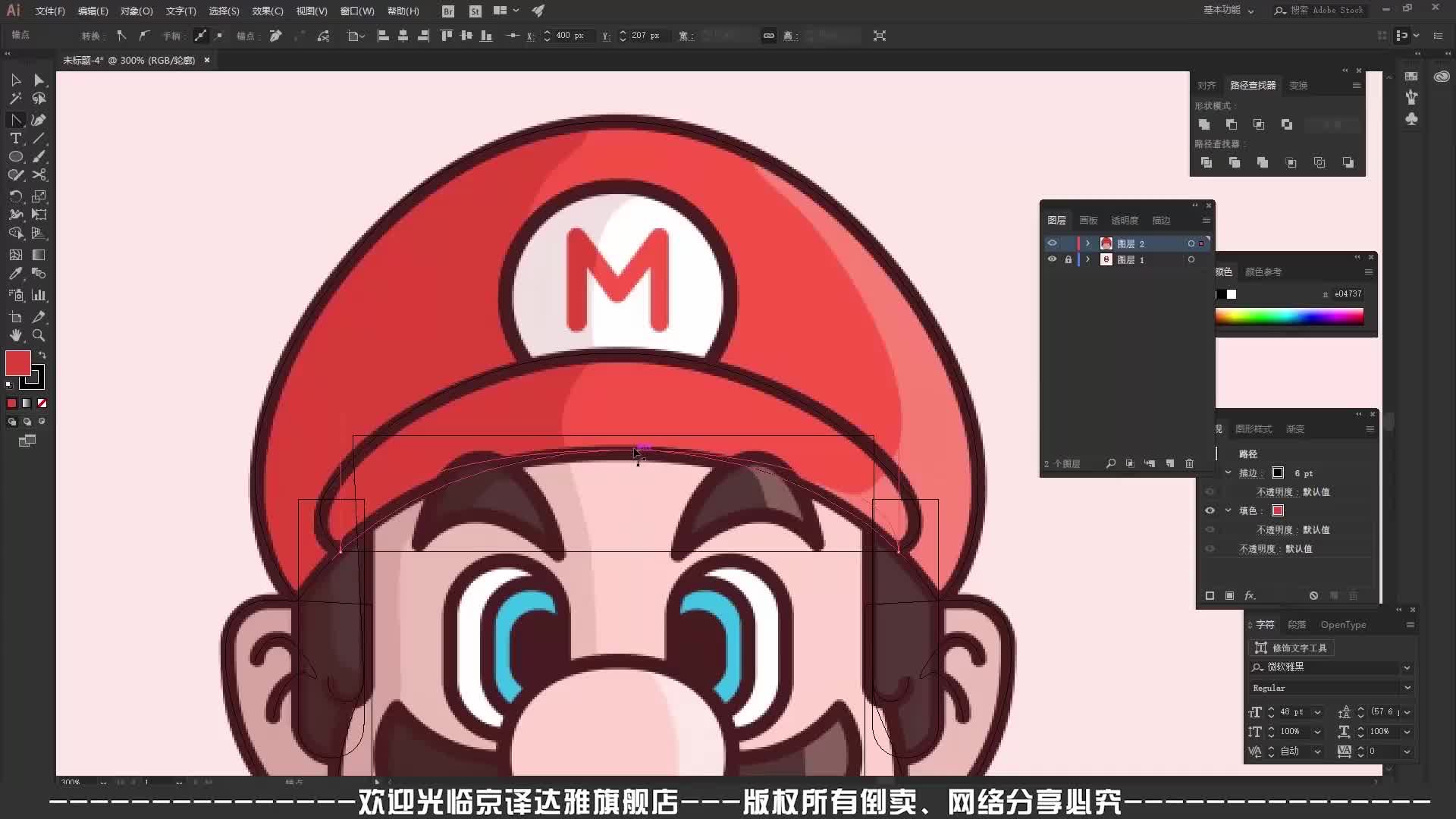
Task: Click Minus Front in Pathfinder panel
Action: (x=1232, y=124)
